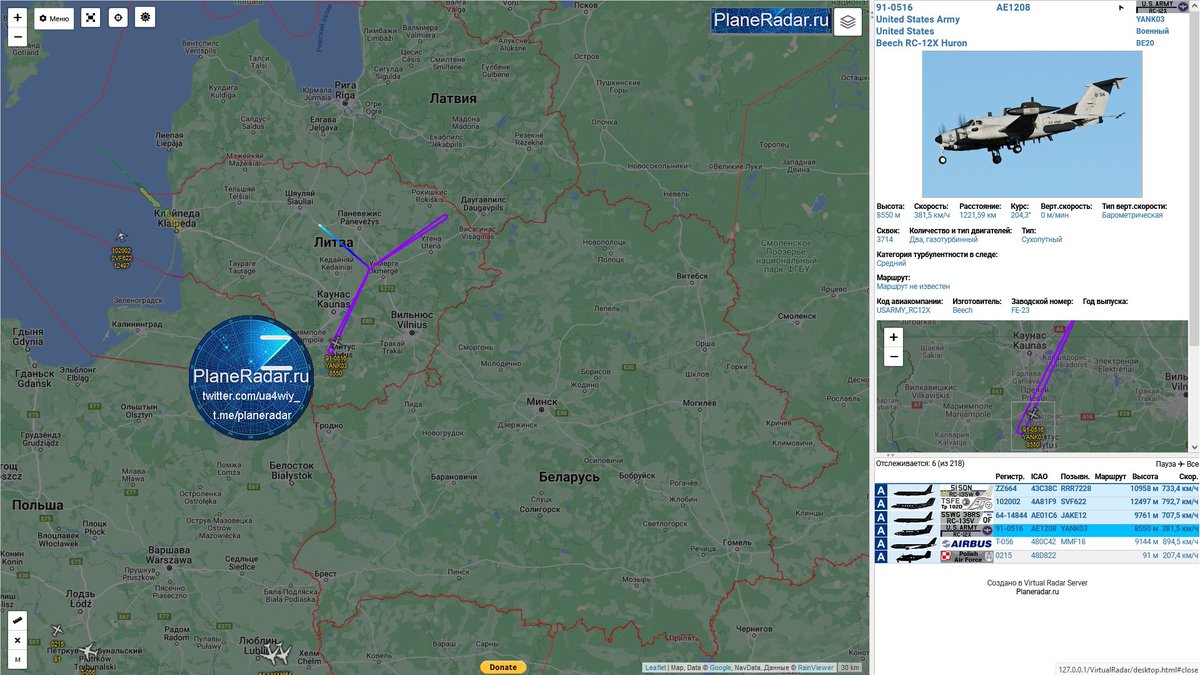Select the 0215 Polish Air Force row

(x=1037, y=556)
